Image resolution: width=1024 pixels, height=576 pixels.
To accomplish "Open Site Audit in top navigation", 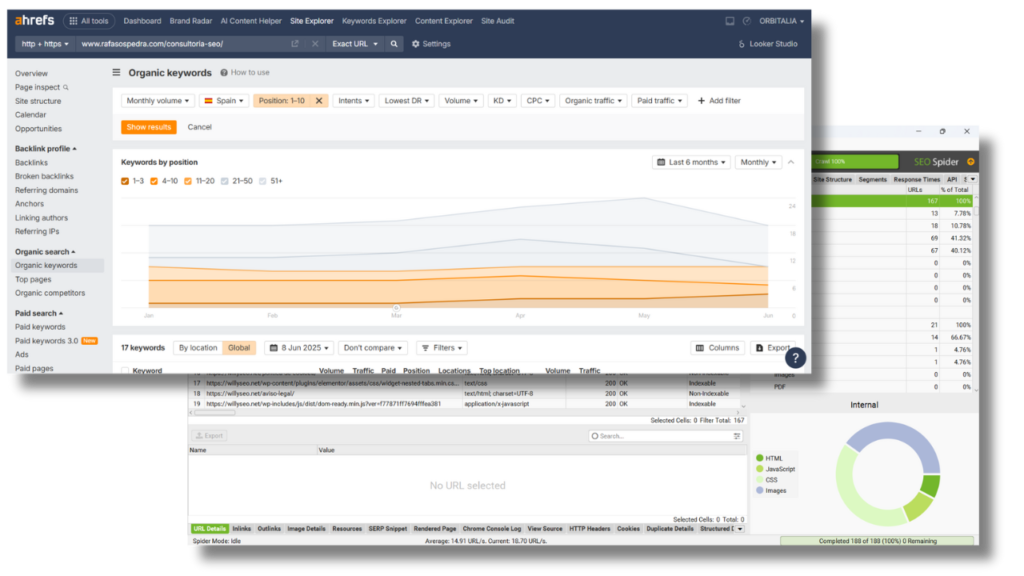I will coord(497,21).
